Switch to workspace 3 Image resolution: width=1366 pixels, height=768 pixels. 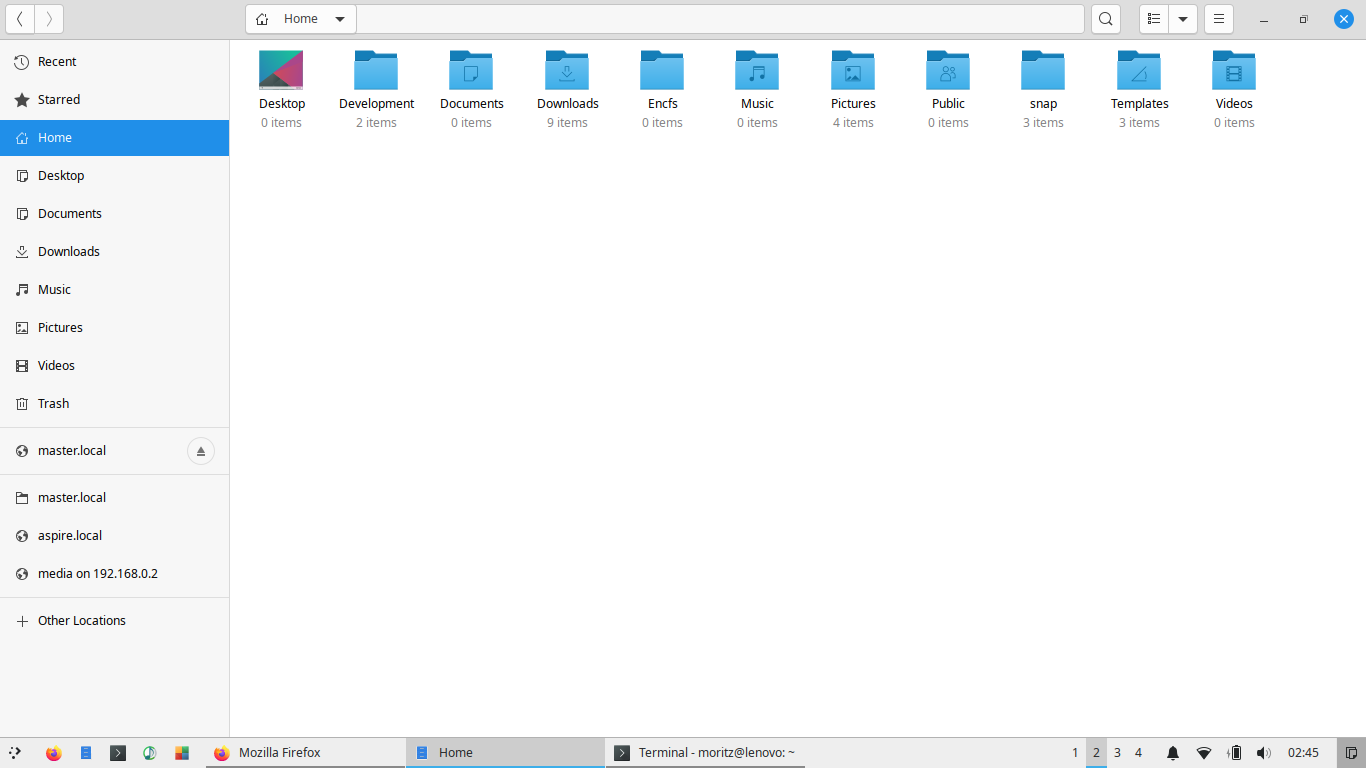click(1117, 753)
